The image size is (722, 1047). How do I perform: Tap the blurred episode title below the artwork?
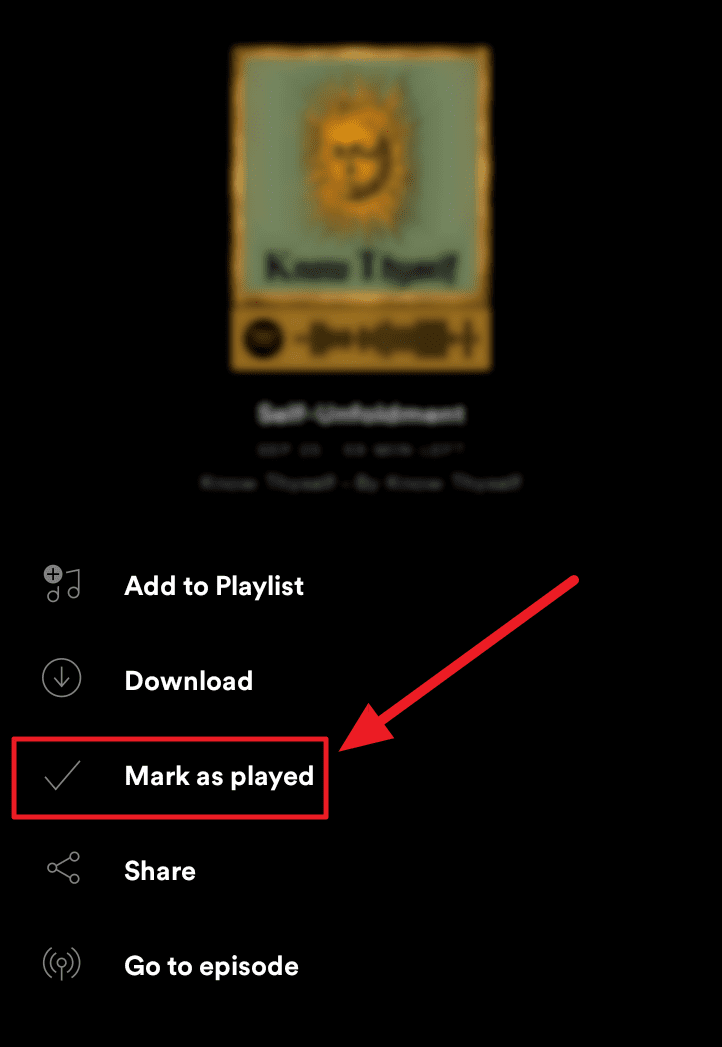click(x=361, y=414)
